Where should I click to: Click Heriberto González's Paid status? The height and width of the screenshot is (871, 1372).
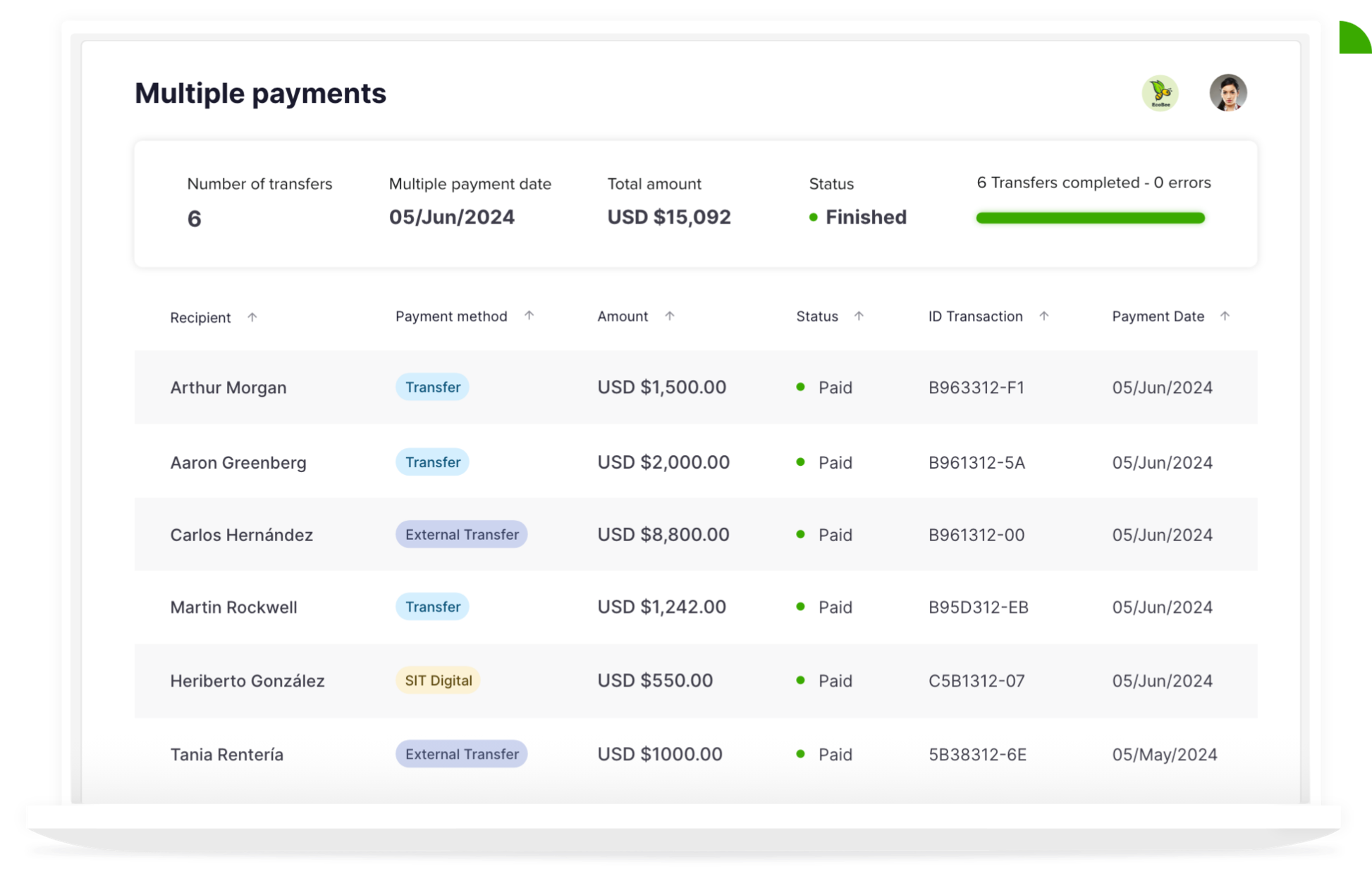[x=834, y=681]
